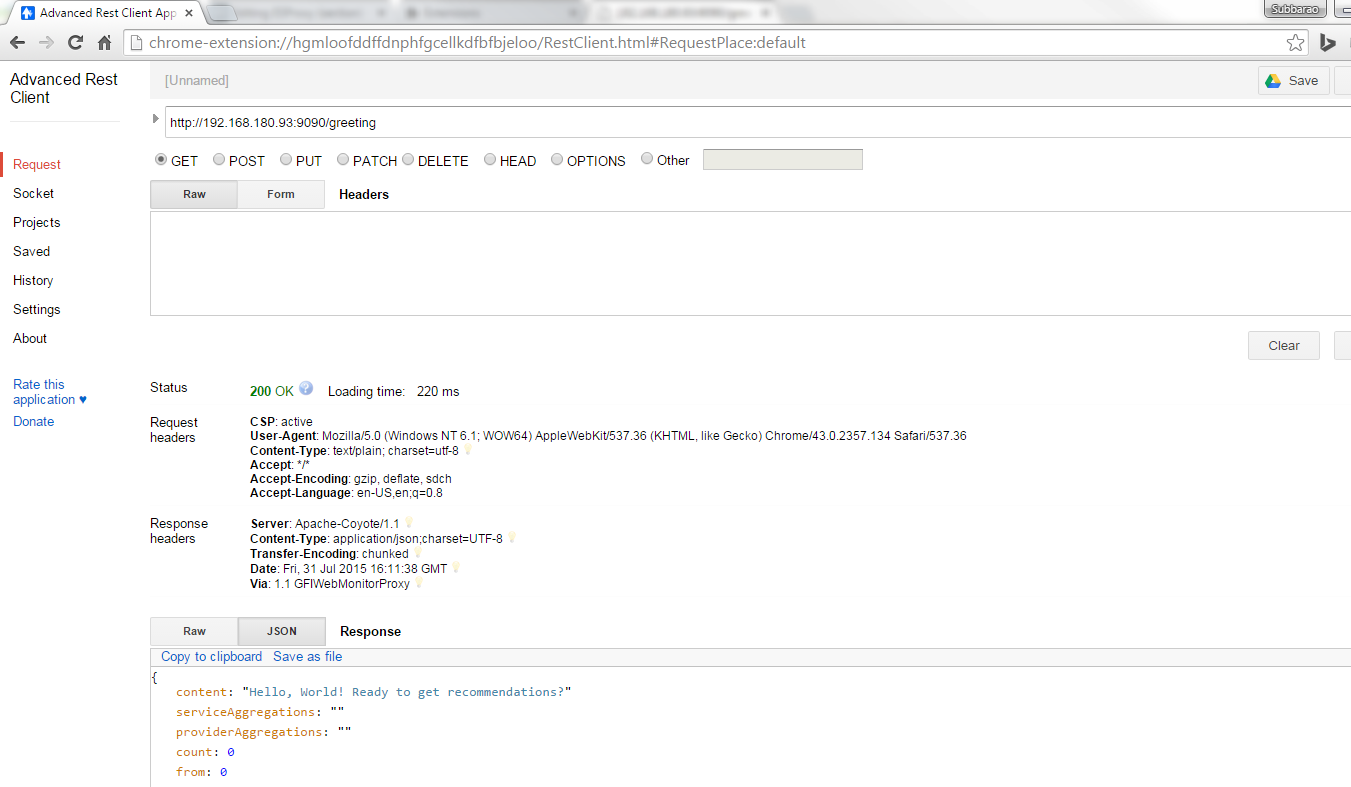This screenshot has width=1351, height=787.
Task: Click the Advanced Rest Client app title
Action: pos(64,88)
